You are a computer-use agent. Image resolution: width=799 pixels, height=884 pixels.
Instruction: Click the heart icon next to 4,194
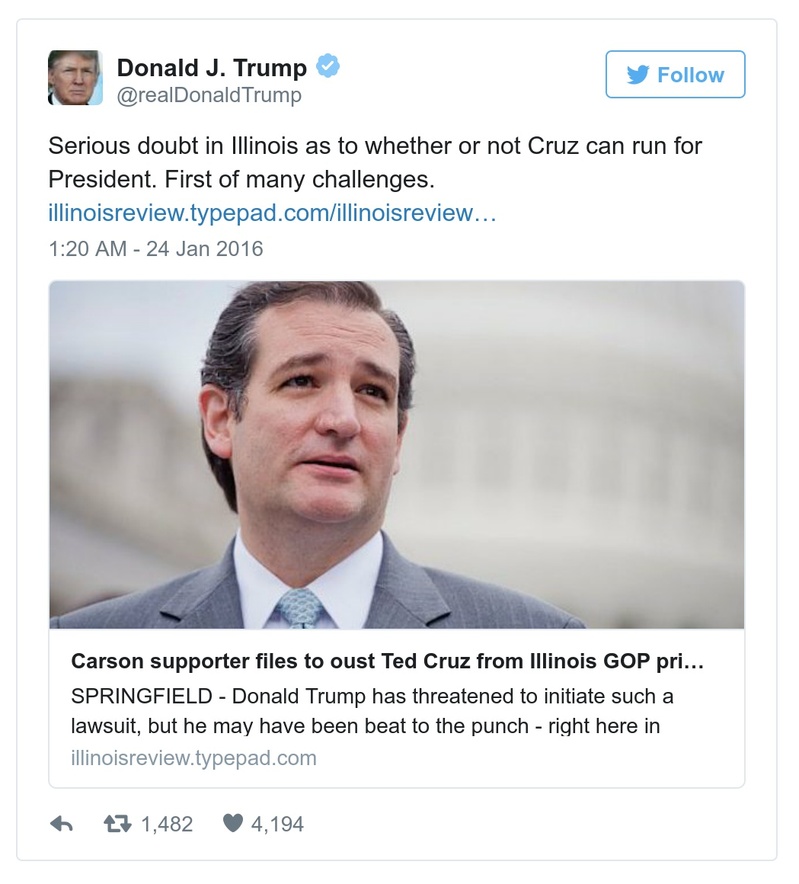coord(235,821)
